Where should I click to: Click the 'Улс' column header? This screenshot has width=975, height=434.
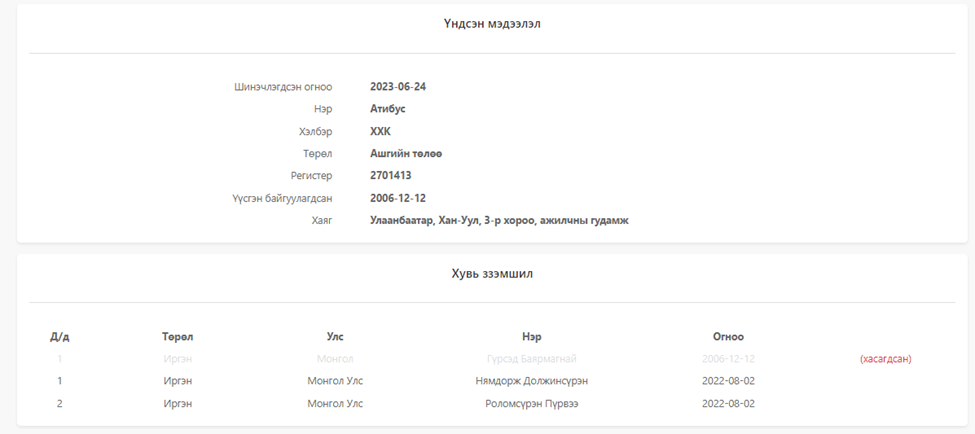point(335,336)
